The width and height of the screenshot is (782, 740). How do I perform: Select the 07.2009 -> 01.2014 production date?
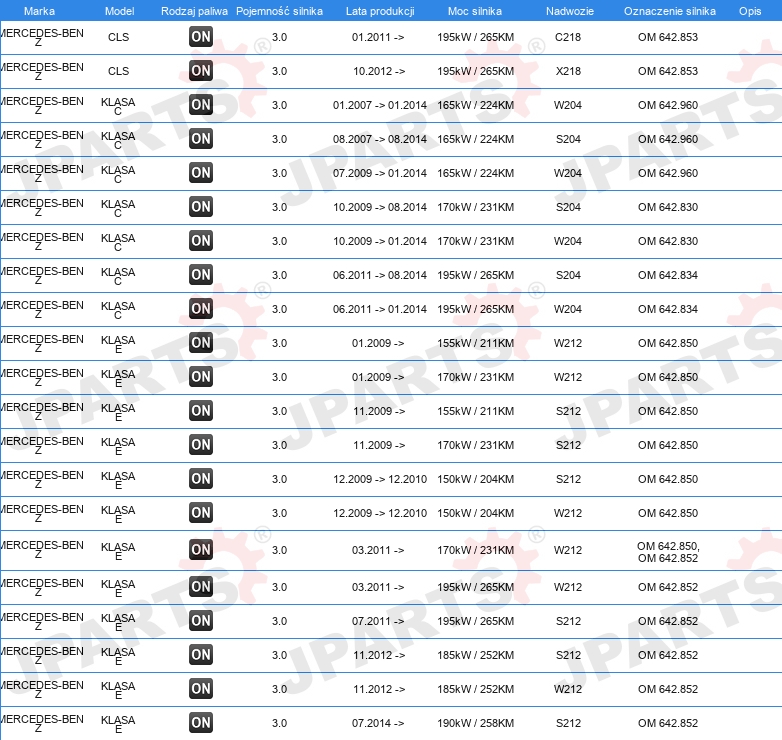tap(380, 173)
